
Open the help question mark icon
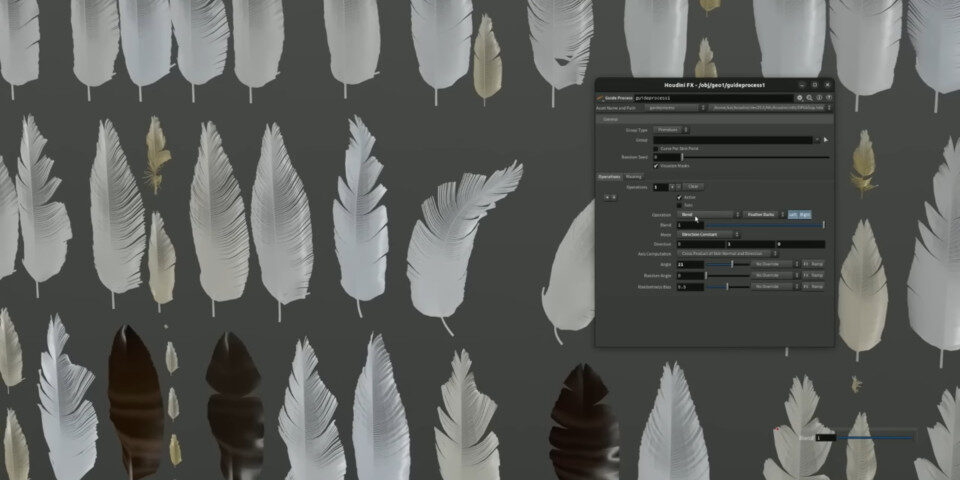[x=829, y=98]
